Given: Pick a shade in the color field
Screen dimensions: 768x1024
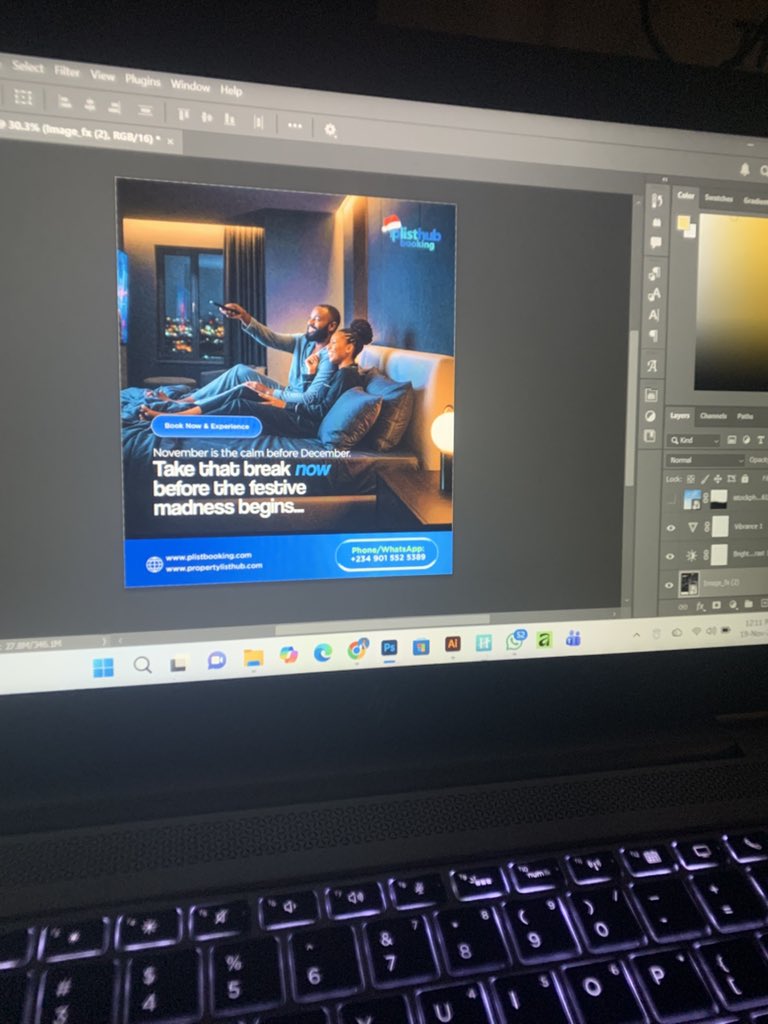Looking at the screenshot, I should point(731,302).
